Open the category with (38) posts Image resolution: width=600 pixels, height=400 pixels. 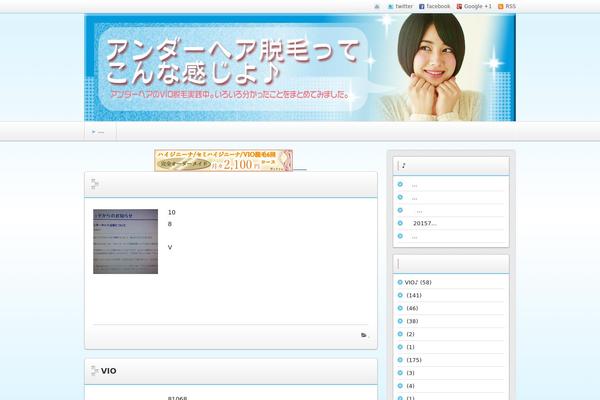click(412, 322)
